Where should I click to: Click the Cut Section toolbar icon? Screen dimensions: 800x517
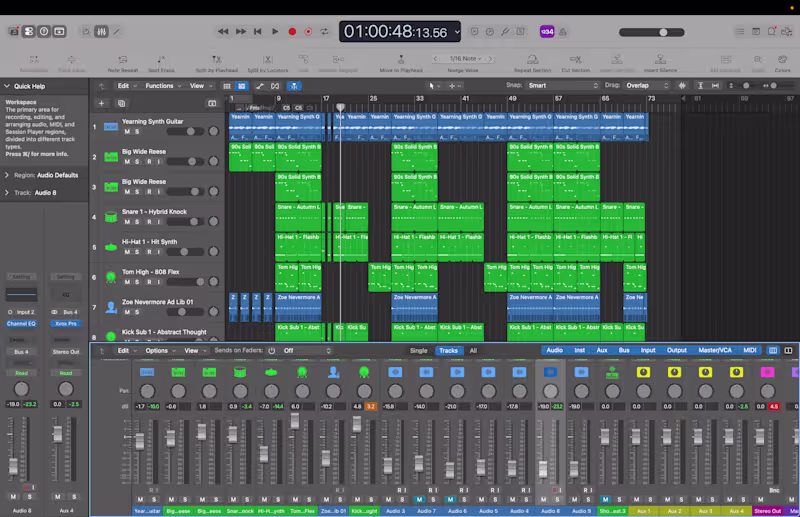point(576,60)
